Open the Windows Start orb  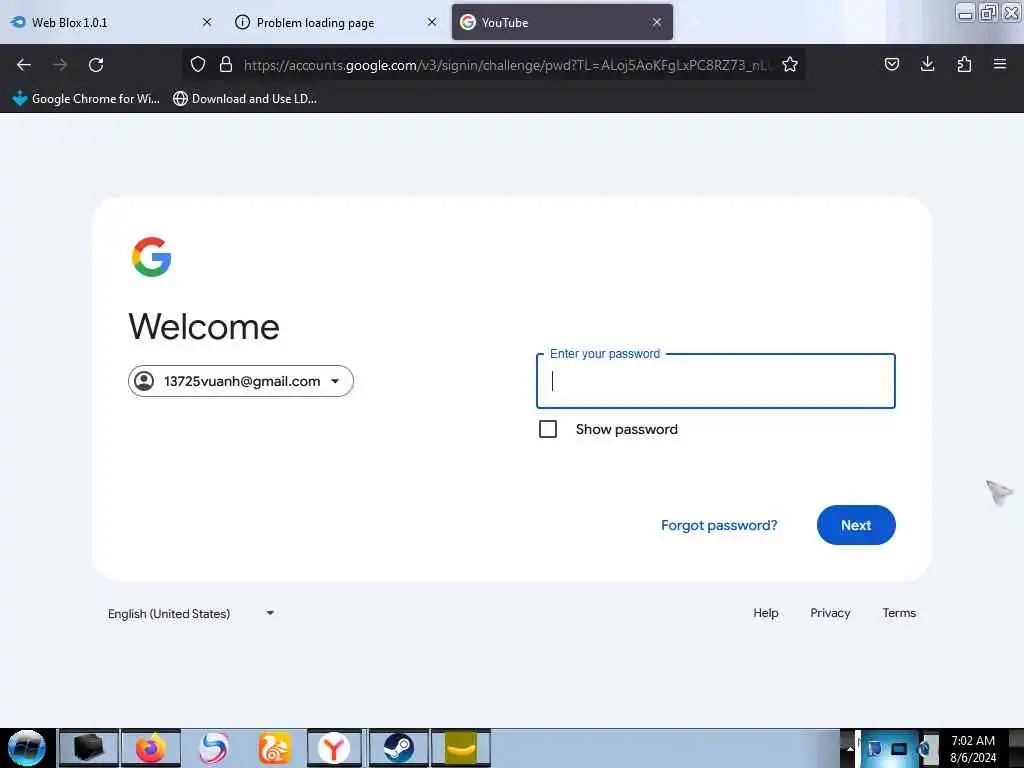[27, 748]
